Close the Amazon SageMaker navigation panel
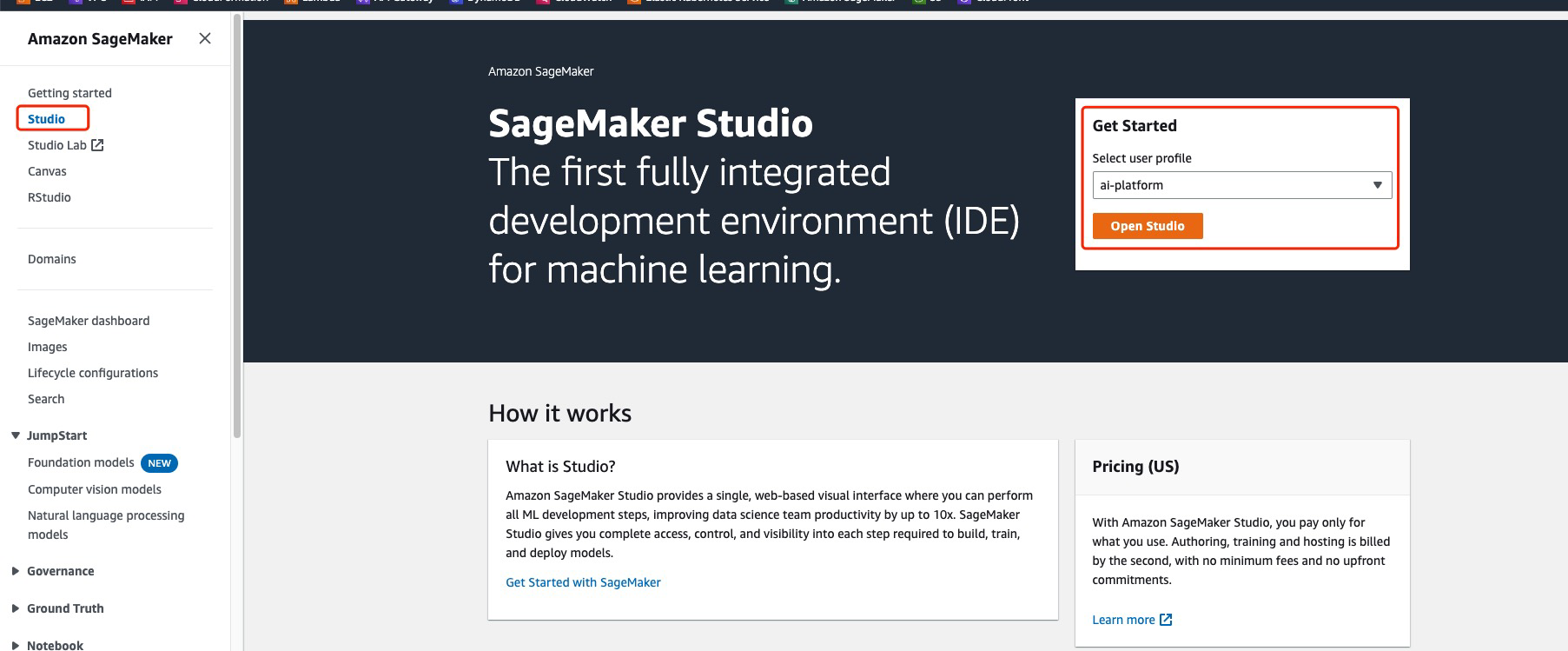The height and width of the screenshot is (651, 1568). [205, 38]
